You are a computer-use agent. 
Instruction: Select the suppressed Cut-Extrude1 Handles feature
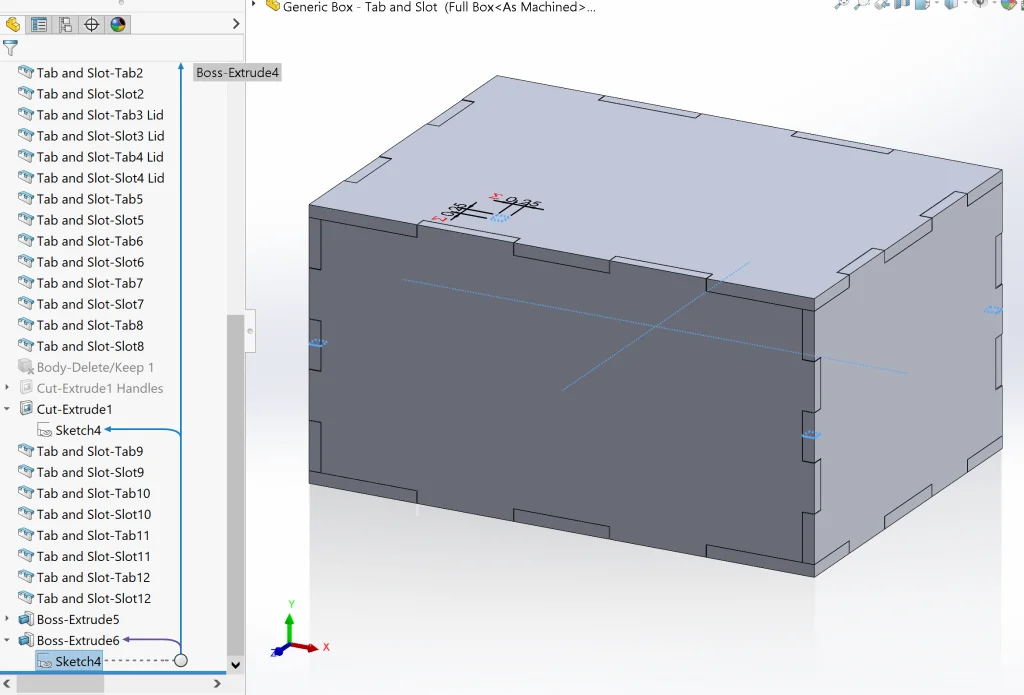[100, 388]
